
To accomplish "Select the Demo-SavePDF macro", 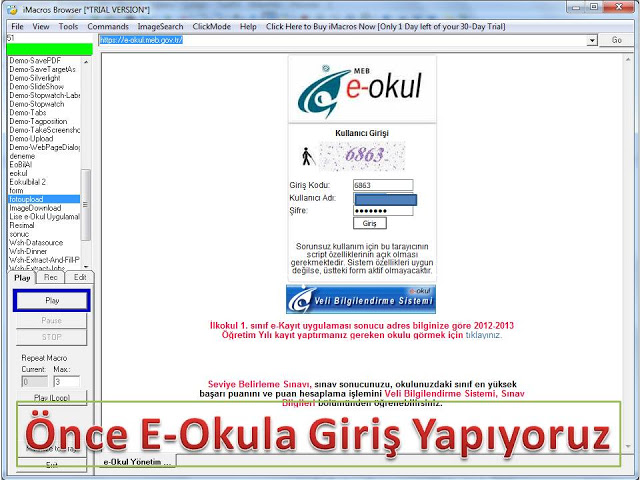I will click(35, 61).
